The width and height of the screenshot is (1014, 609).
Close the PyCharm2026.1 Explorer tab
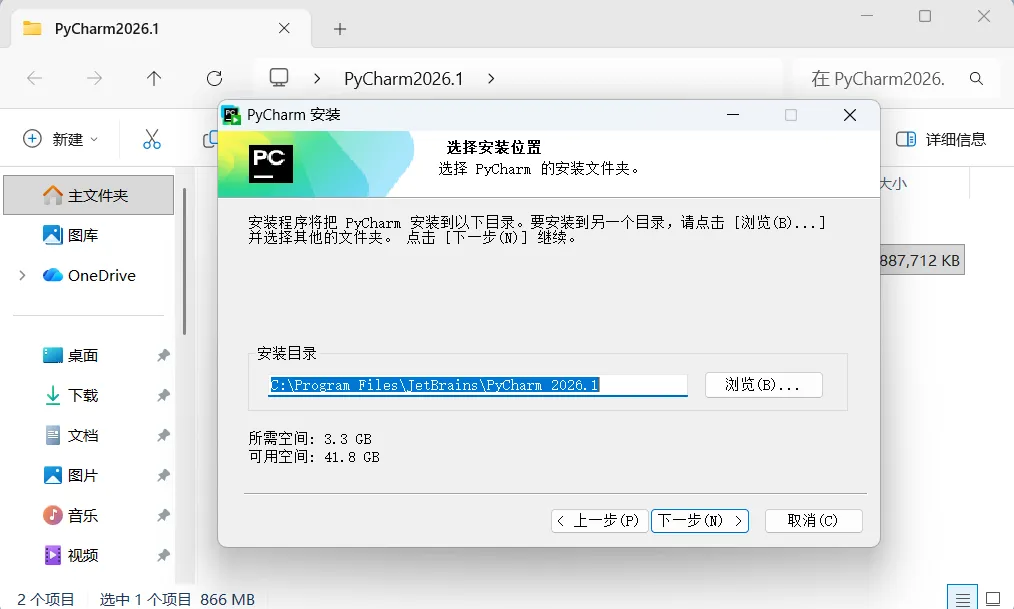click(284, 28)
